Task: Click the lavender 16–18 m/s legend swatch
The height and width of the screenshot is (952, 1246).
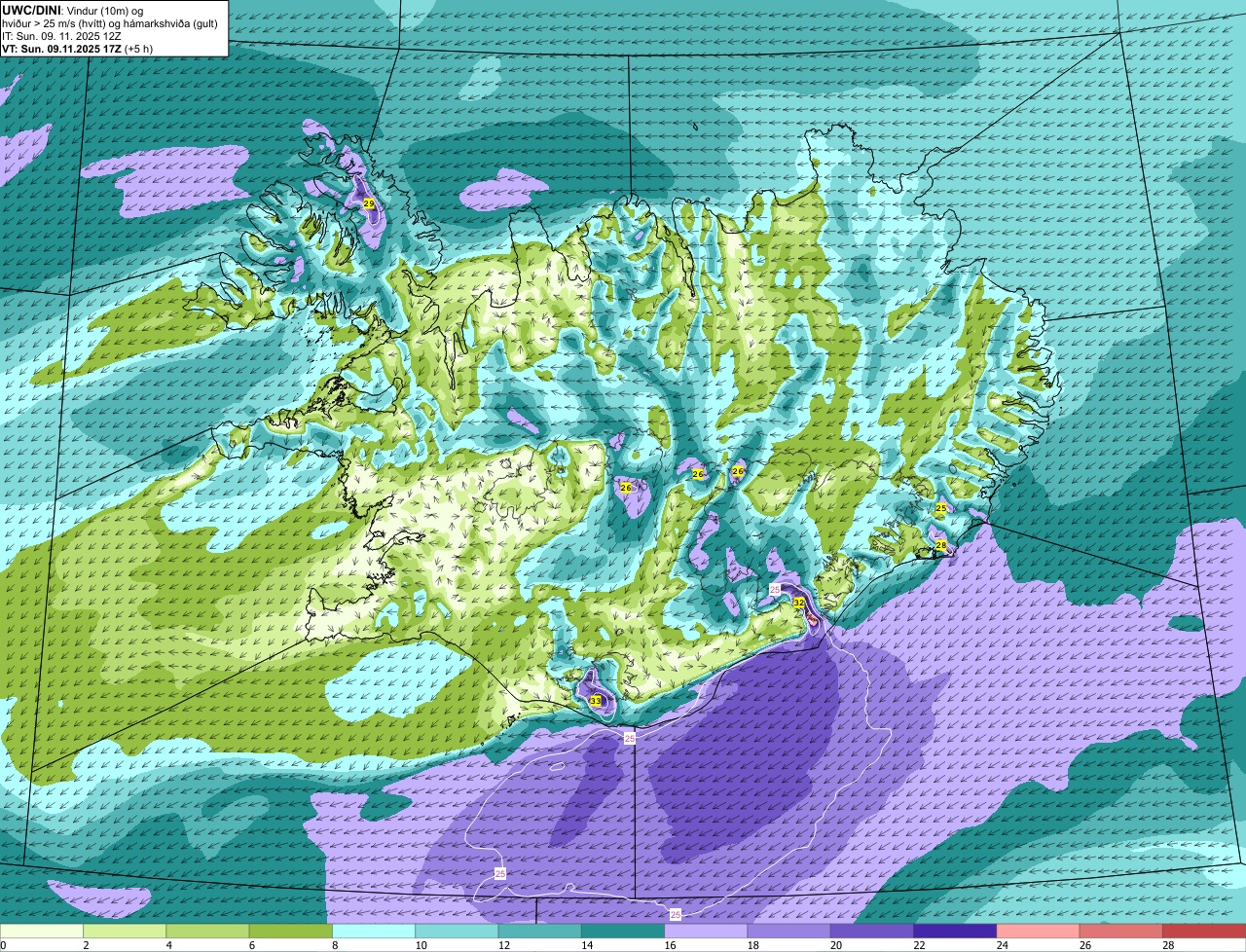Action: [706, 932]
